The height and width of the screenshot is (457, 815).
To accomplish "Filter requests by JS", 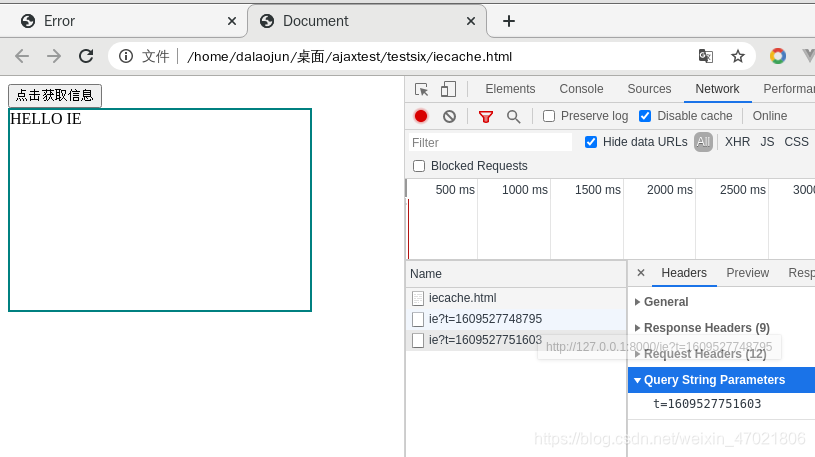I will 767,142.
